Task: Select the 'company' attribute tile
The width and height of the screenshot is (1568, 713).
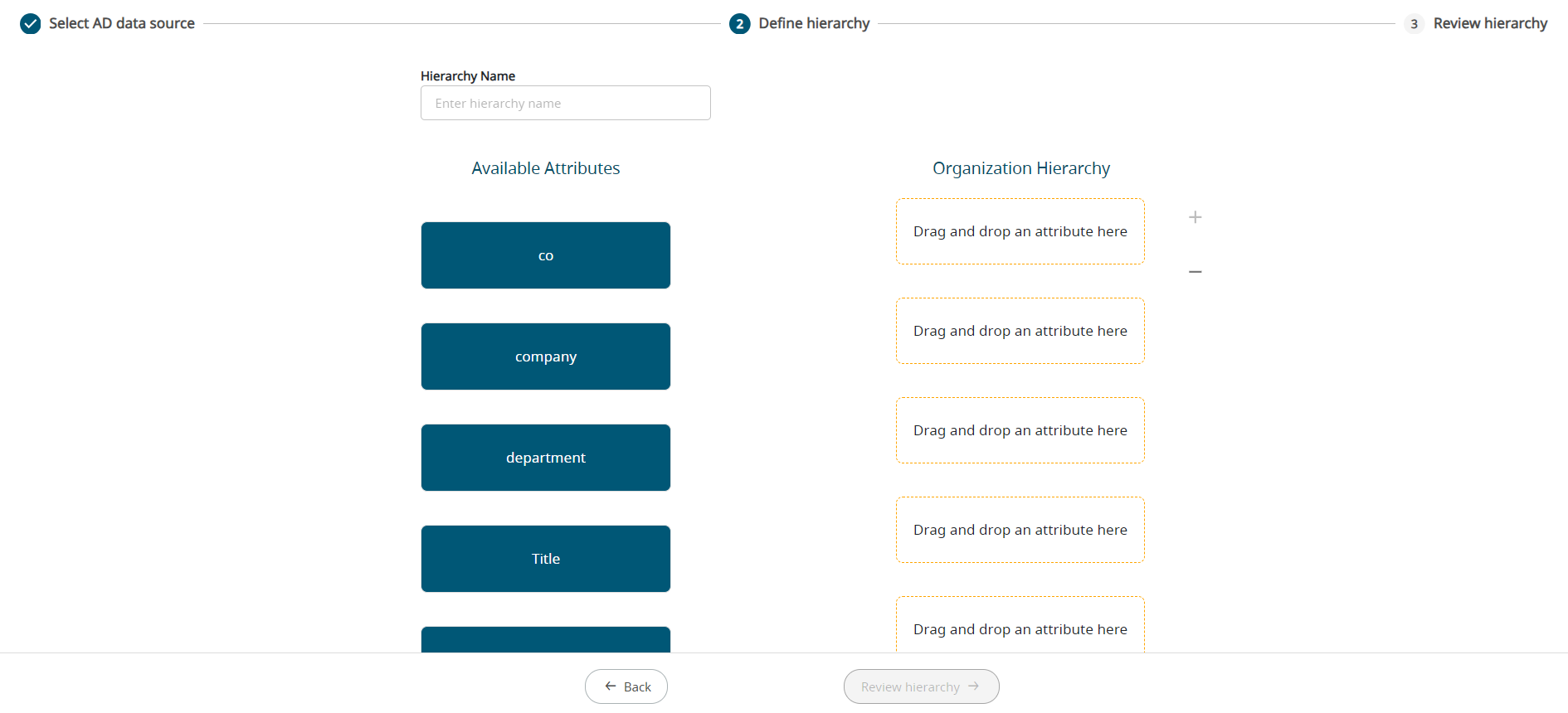Action: click(x=545, y=356)
